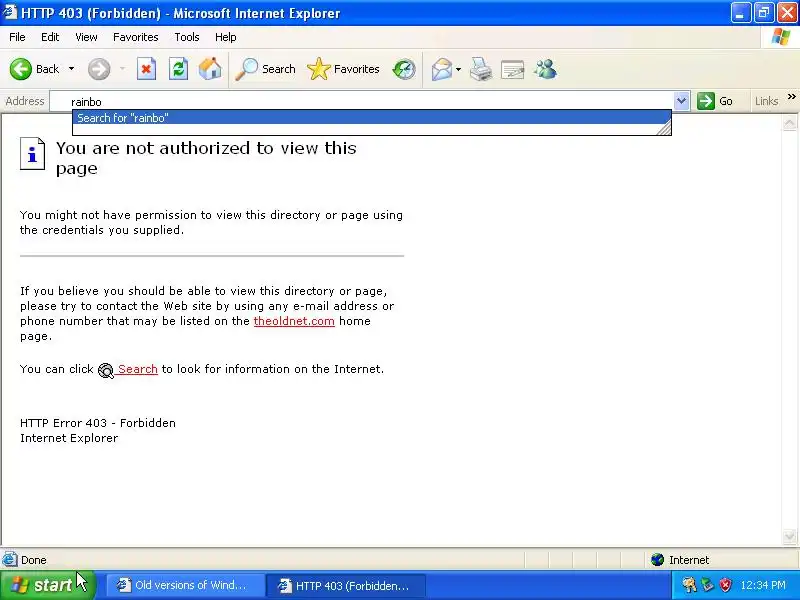Print the page using printer icon
The width and height of the screenshot is (800, 600).
click(481, 69)
